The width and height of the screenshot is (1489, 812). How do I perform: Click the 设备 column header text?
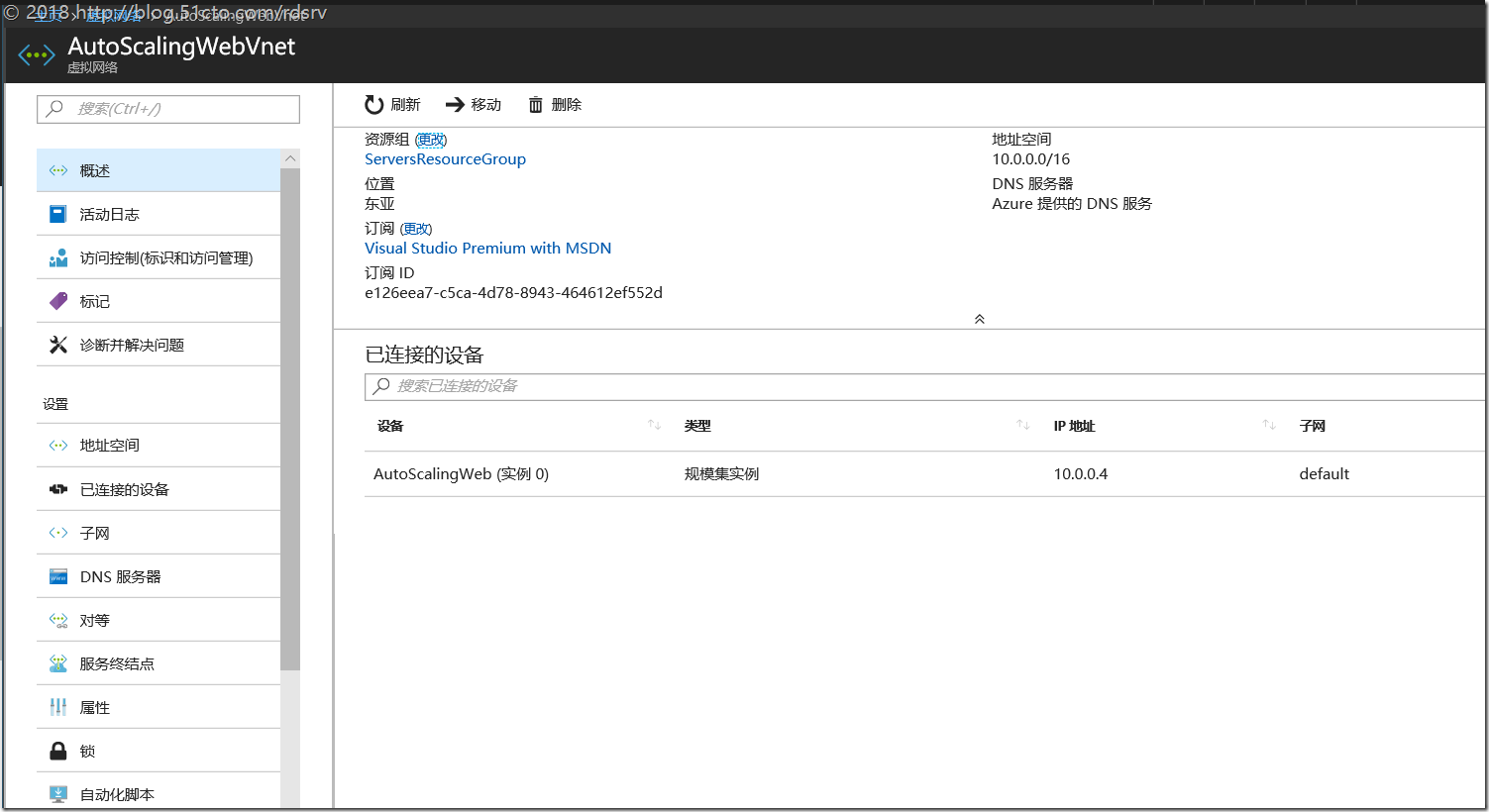click(x=390, y=426)
